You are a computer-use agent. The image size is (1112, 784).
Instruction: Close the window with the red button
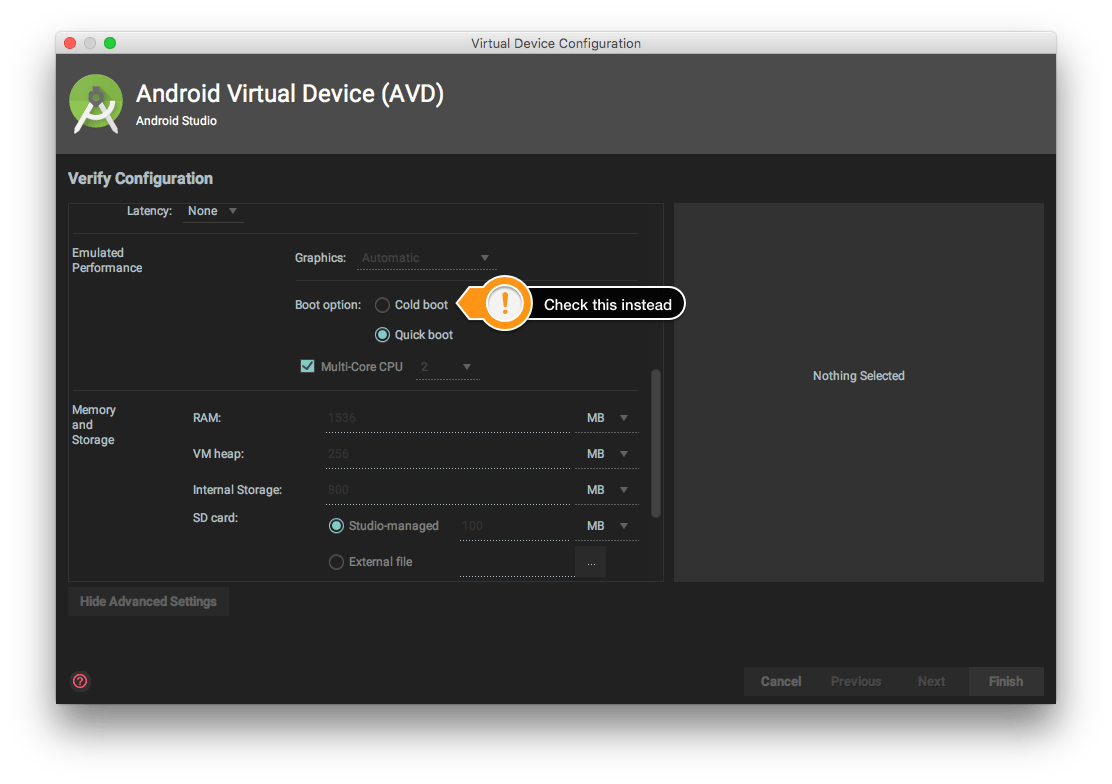pyautogui.click(x=70, y=43)
